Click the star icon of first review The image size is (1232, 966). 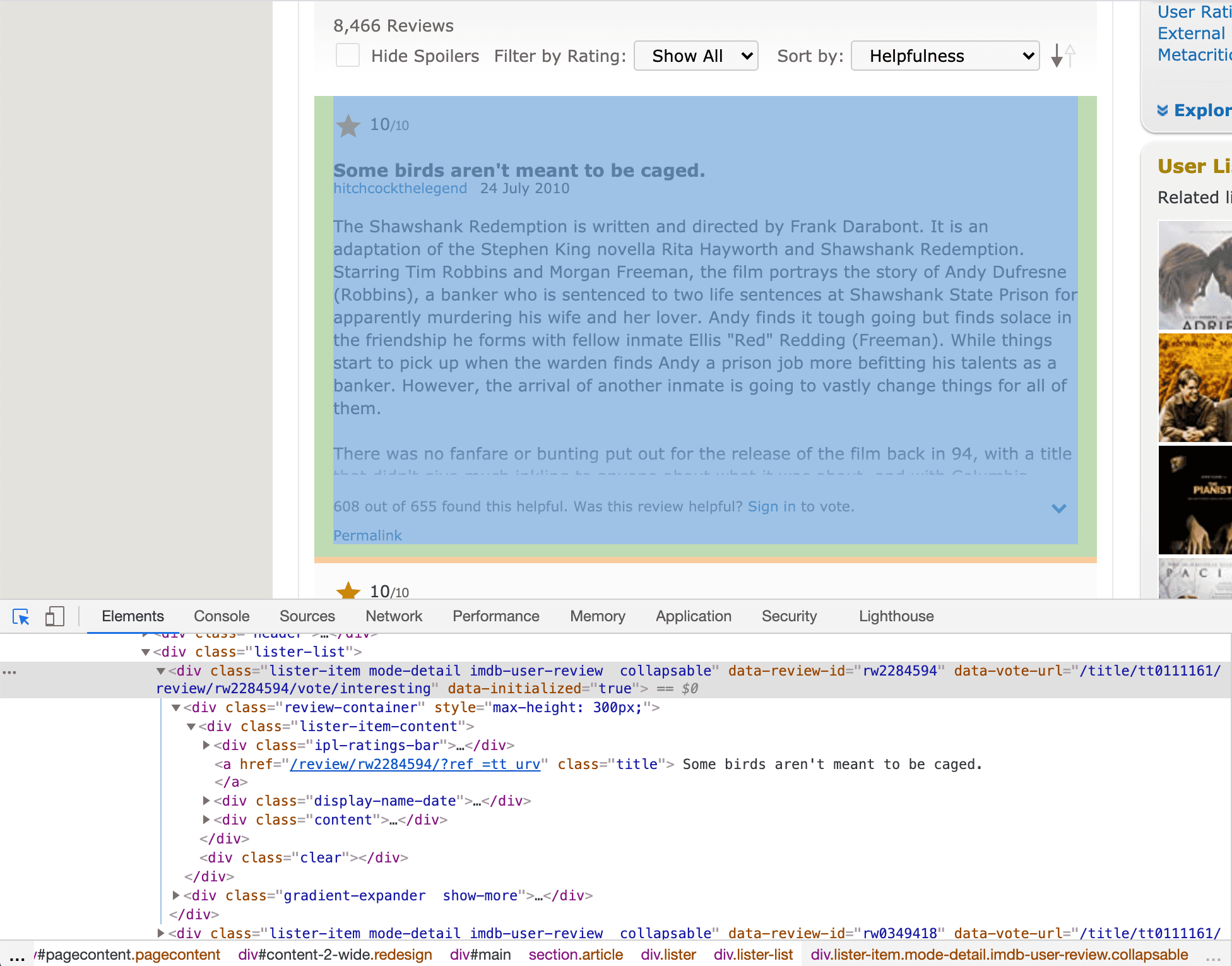click(x=348, y=126)
